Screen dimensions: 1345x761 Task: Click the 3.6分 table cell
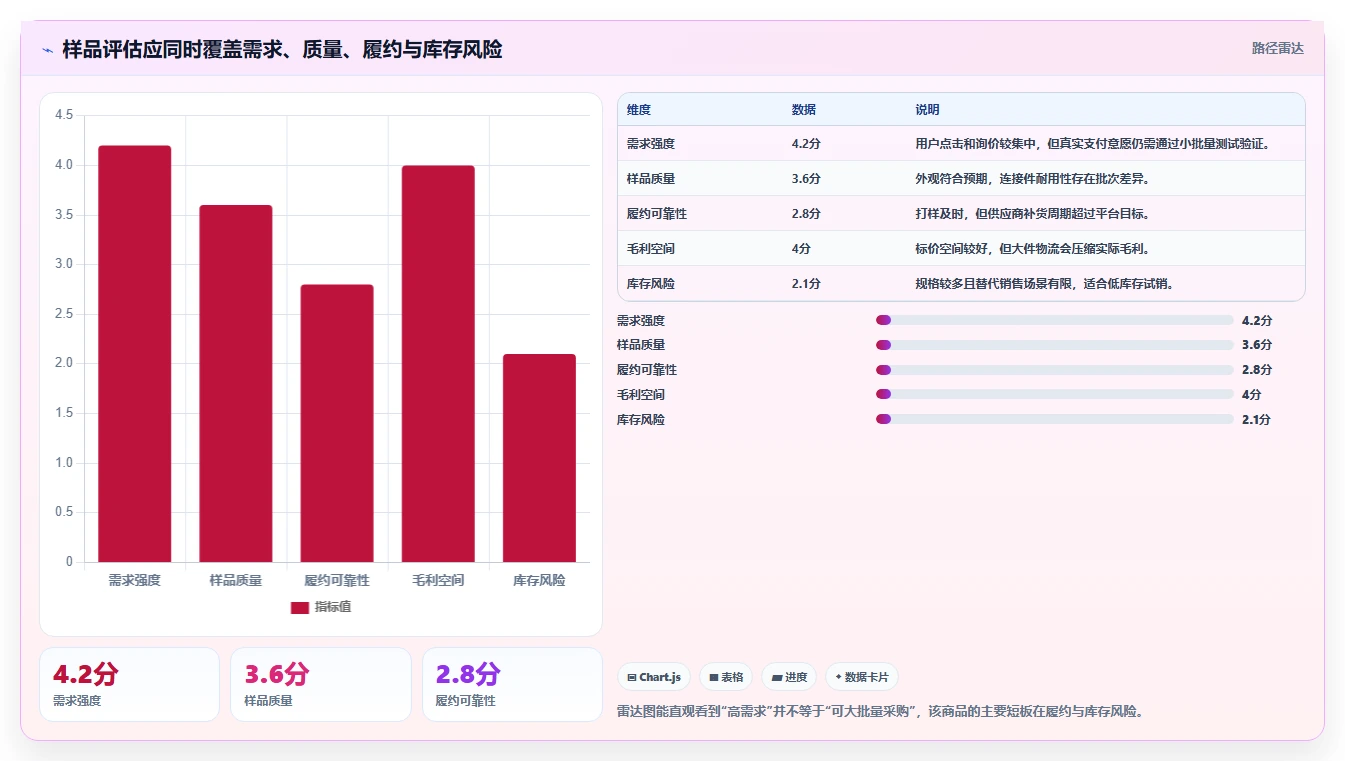(806, 179)
